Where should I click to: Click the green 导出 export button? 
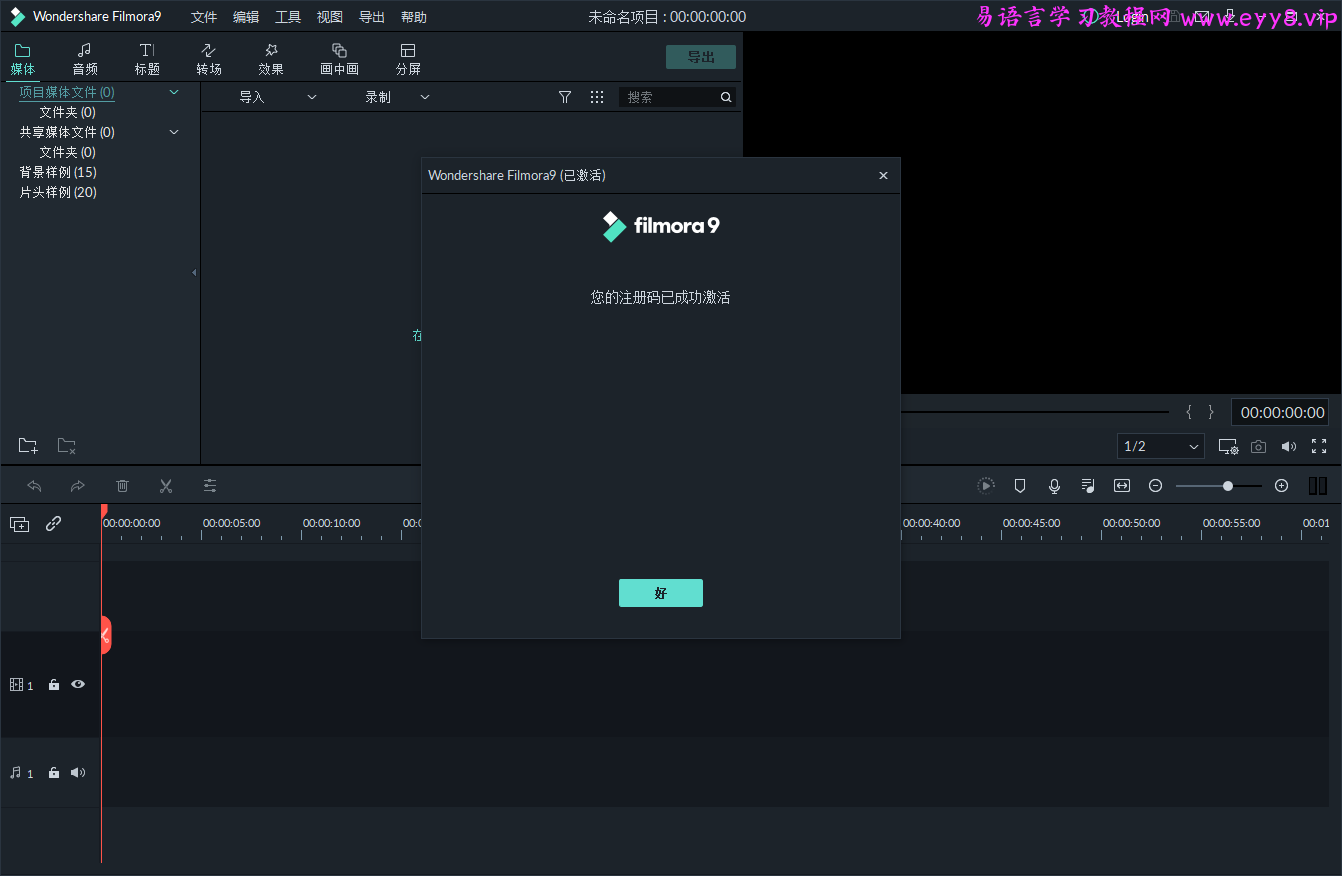[x=701, y=57]
